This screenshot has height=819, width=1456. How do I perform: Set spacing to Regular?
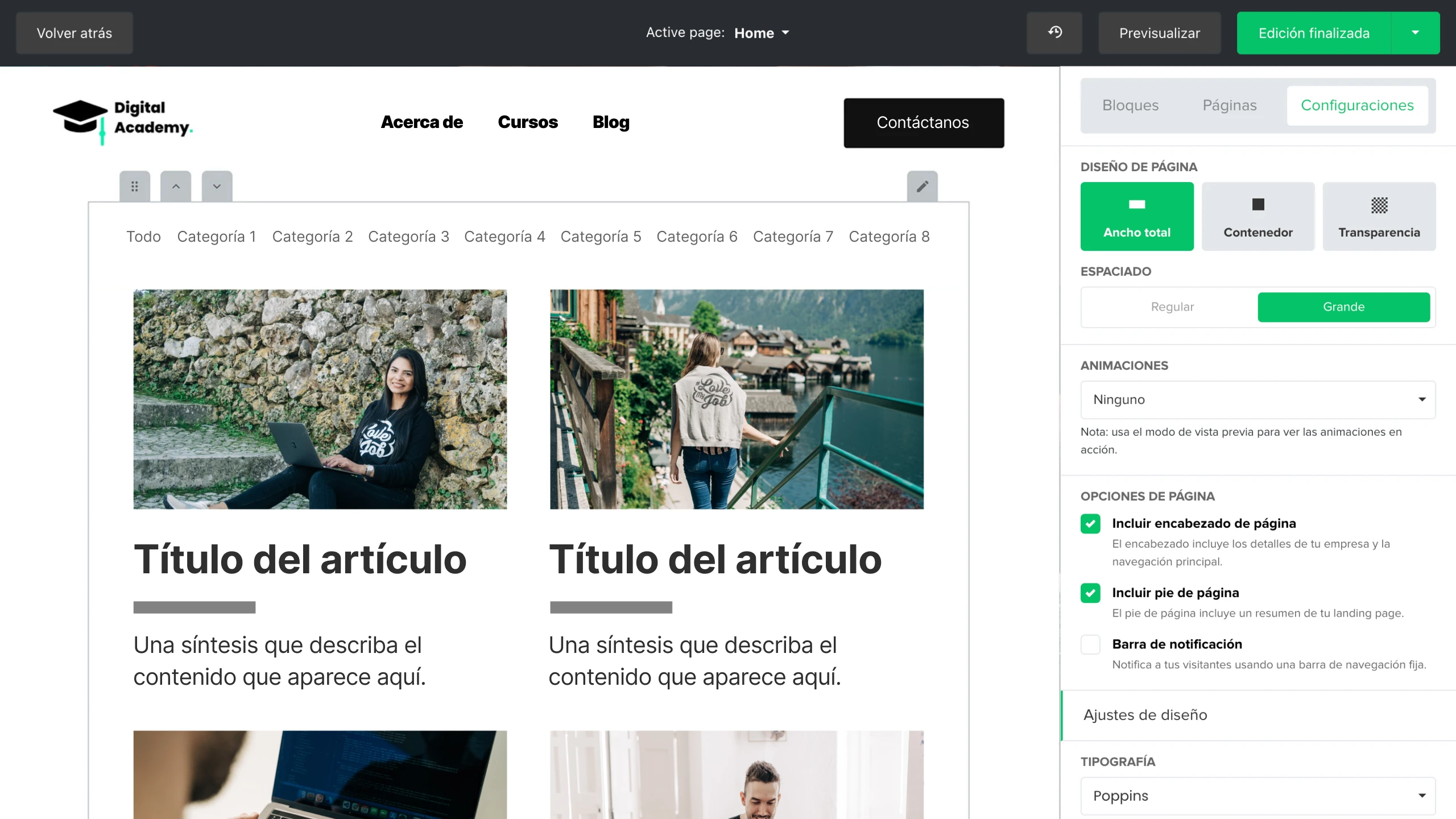1172,307
